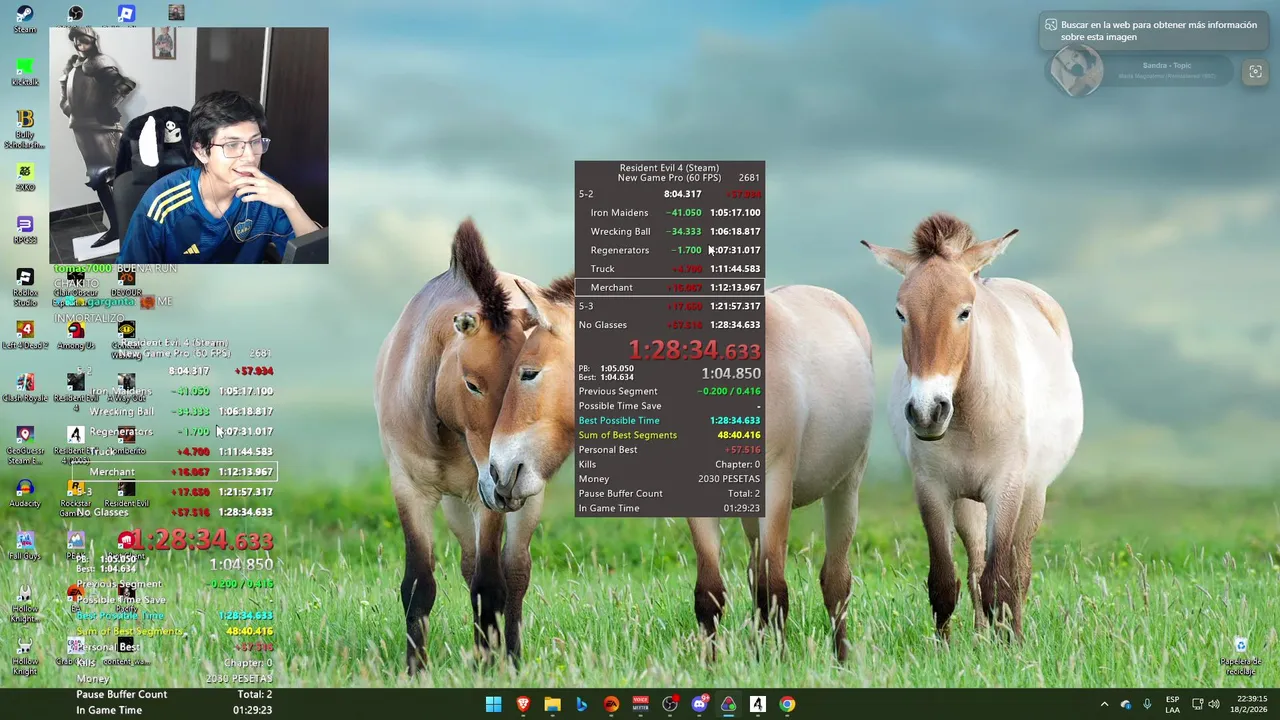
Task: Open Resident Evil 4 taskbar icon
Action: pos(758,704)
